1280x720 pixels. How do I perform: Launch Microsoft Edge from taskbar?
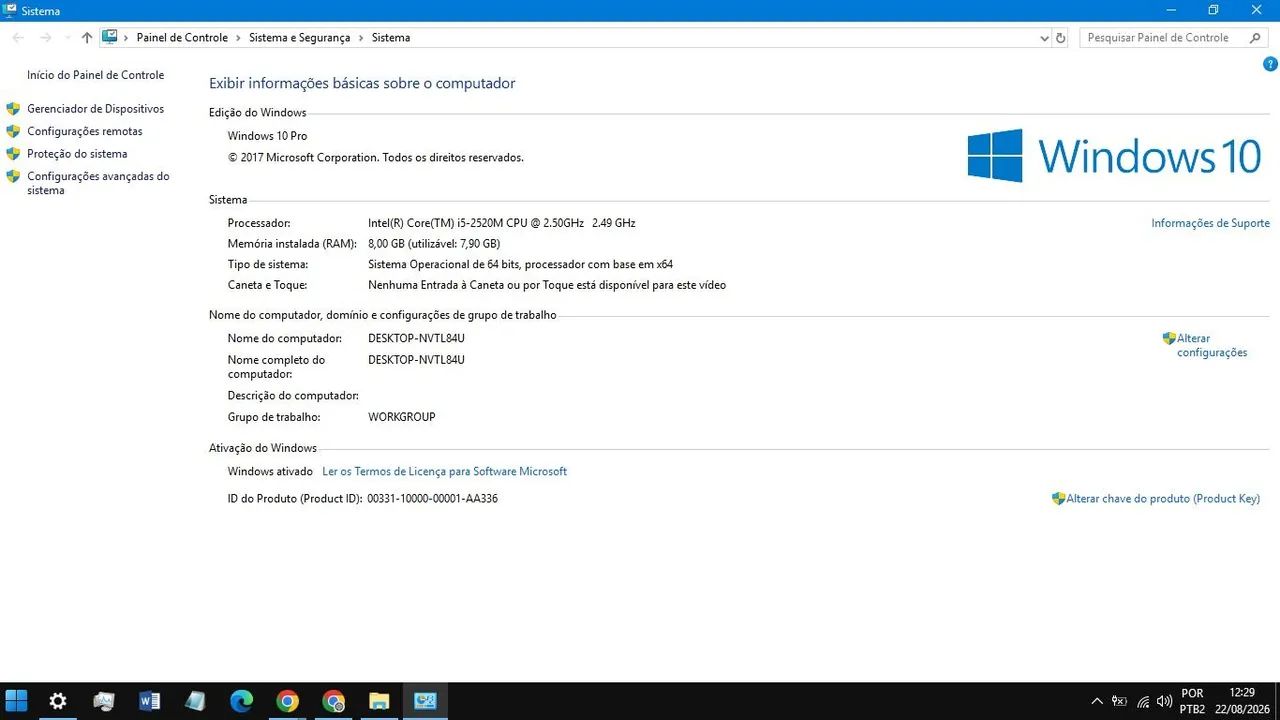tap(242, 701)
